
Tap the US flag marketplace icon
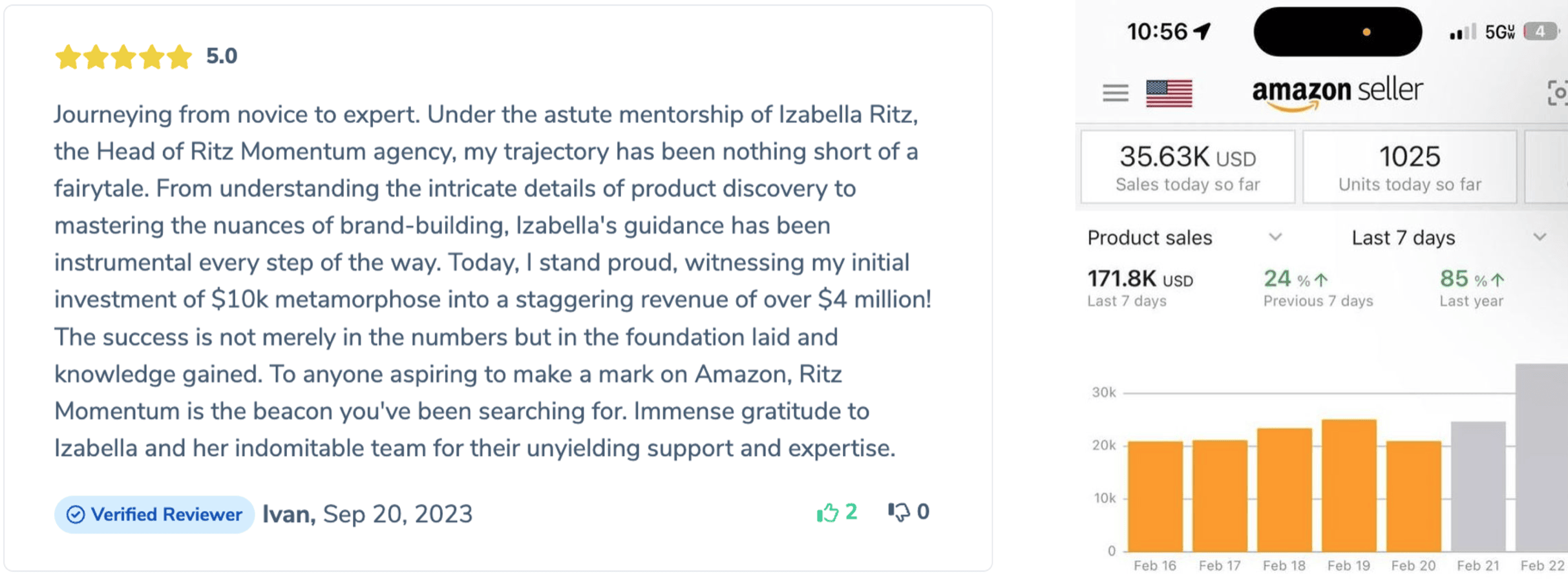click(x=1169, y=93)
